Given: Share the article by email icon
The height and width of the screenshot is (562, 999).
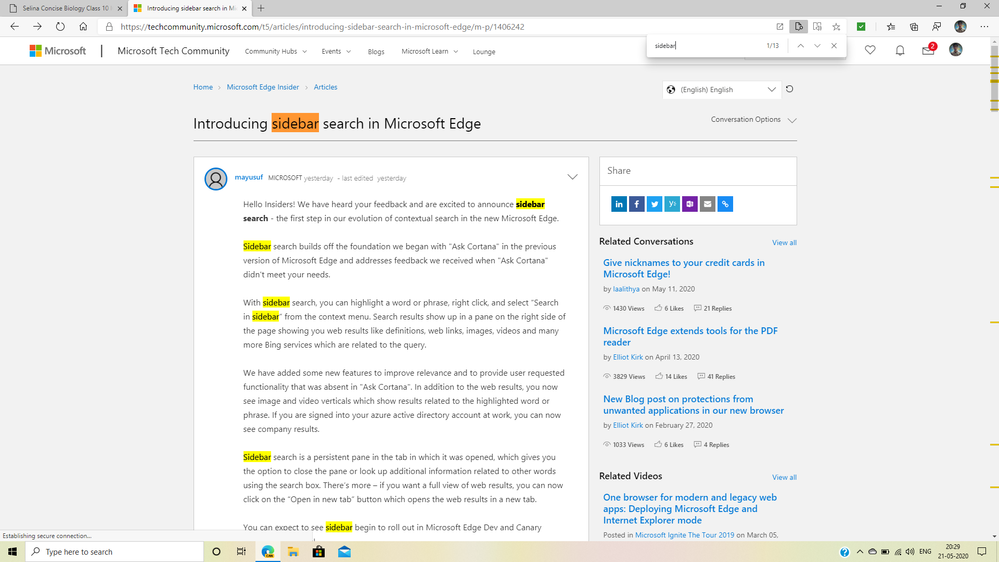Looking at the screenshot, I should [707, 204].
